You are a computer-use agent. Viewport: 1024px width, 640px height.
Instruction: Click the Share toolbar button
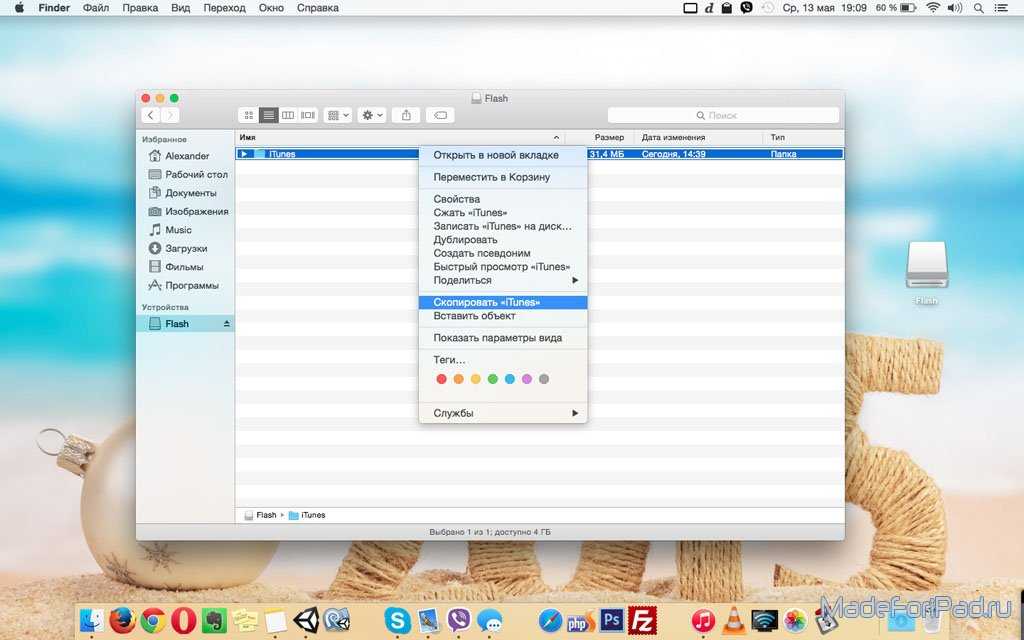click(406, 115)
